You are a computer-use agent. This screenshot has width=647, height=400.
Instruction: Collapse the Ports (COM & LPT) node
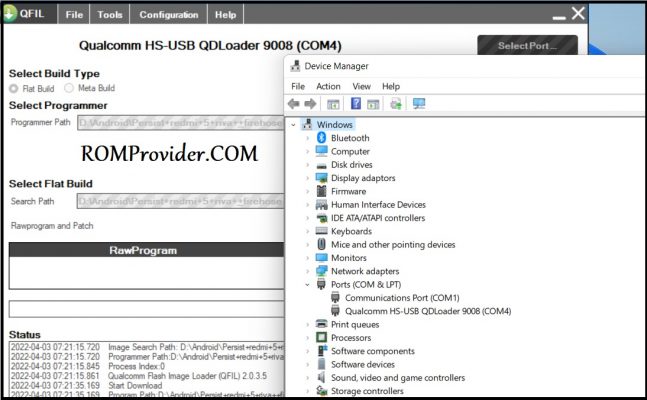(307, 284)
